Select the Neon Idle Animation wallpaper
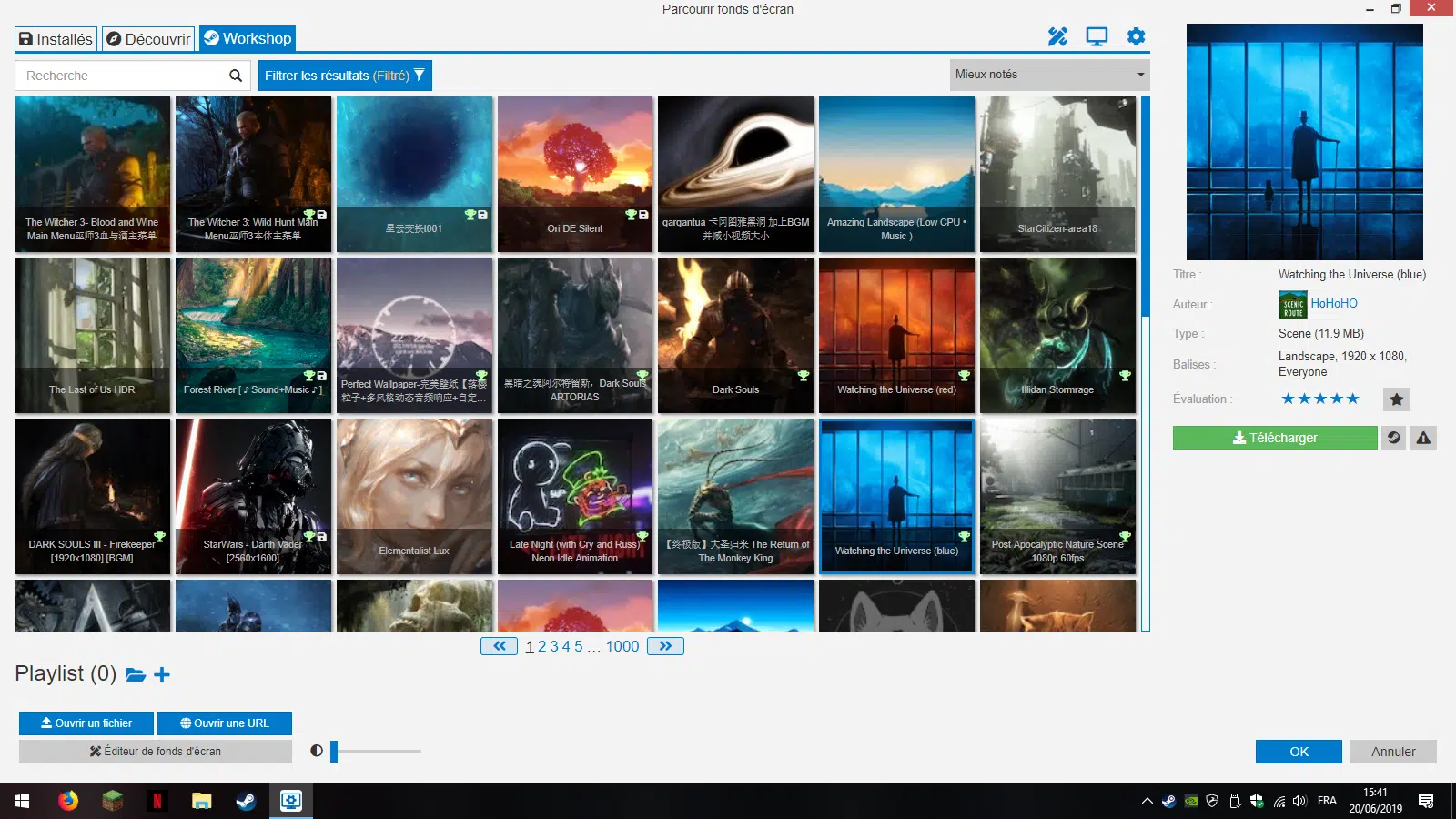This screenshot has width=1456, height=819. point(575,497)
